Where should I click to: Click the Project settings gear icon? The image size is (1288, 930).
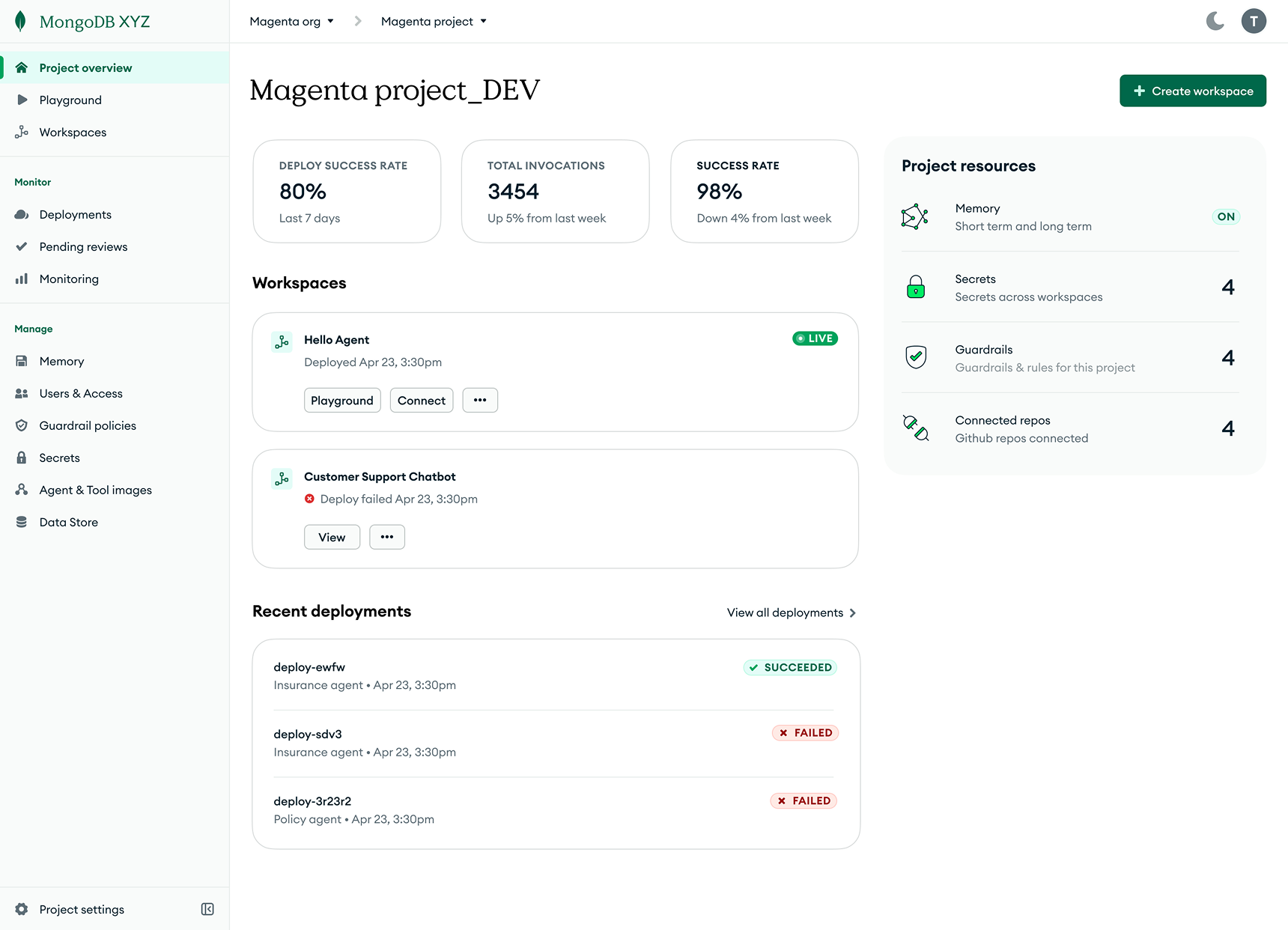(x=22, y=909)
